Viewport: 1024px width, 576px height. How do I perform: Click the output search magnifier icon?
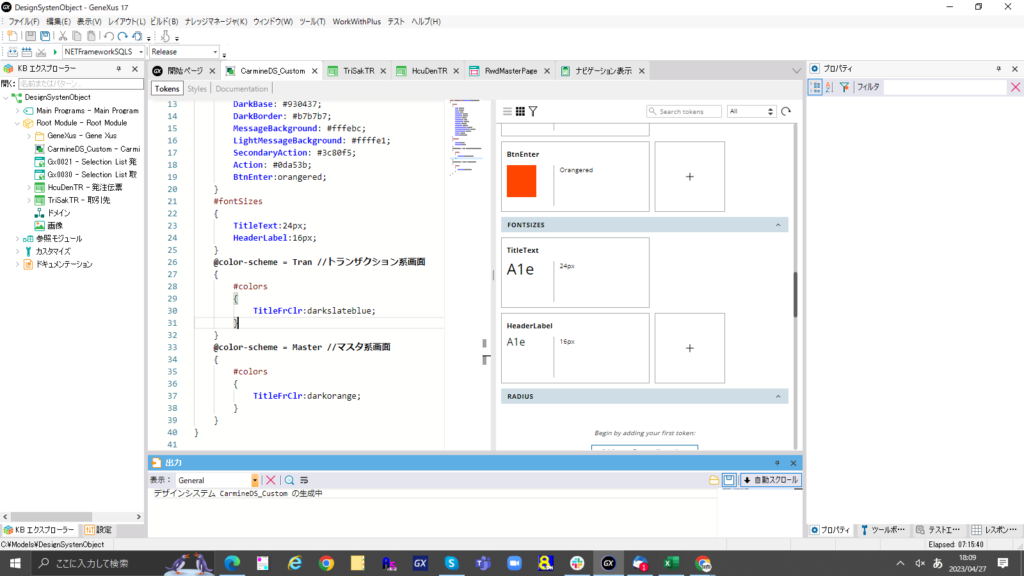[289, 480]
